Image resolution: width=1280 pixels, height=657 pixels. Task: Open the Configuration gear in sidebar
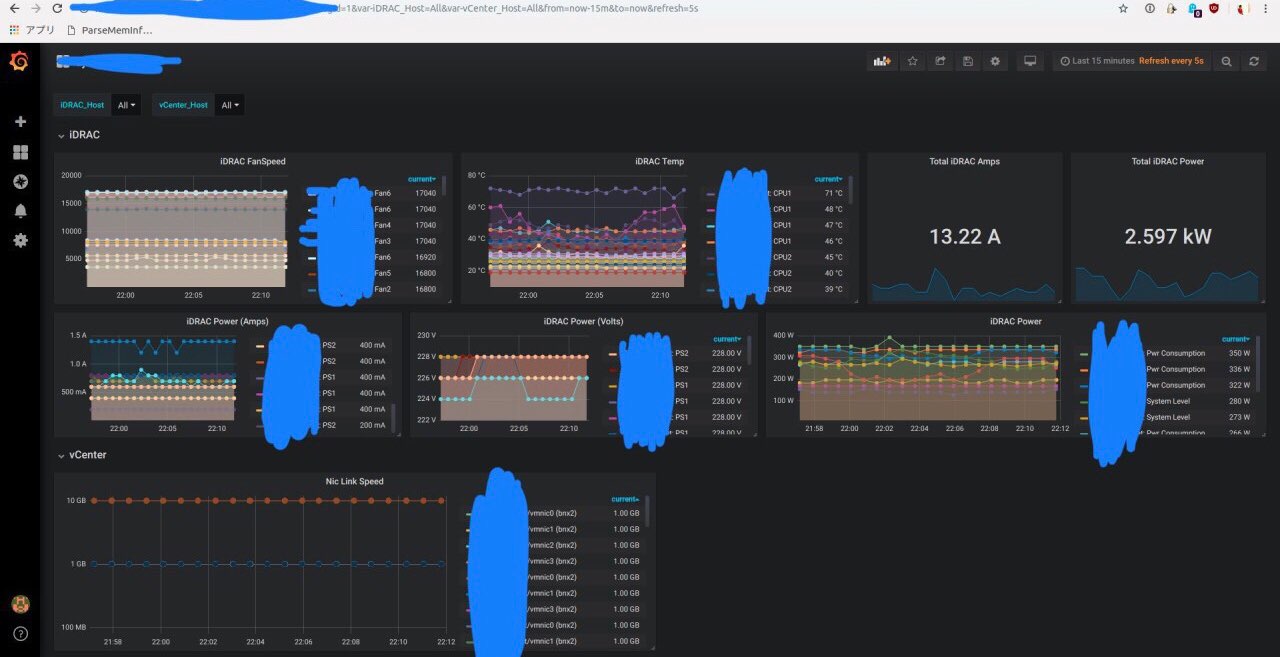point(20,240)
